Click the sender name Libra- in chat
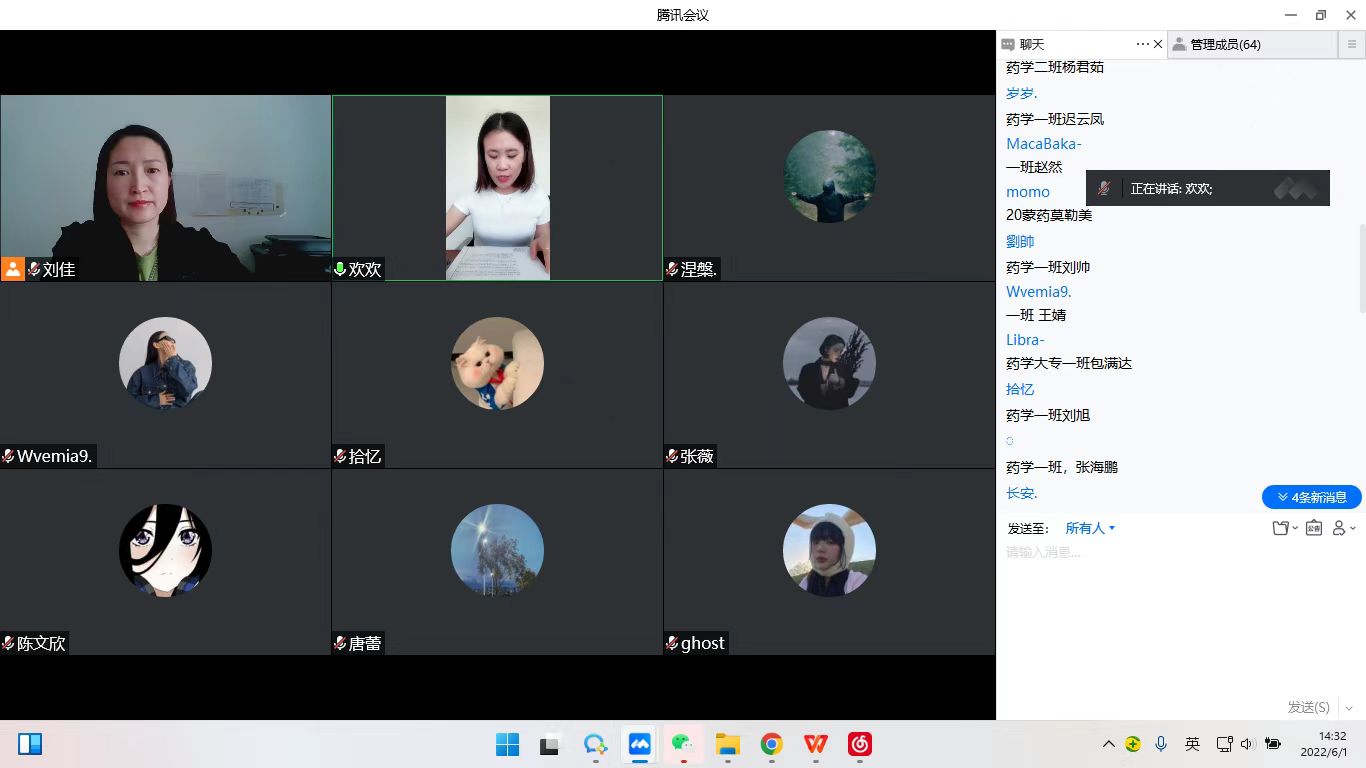The height and width of the screenshot is (768, 1366). coord(1025,340)
